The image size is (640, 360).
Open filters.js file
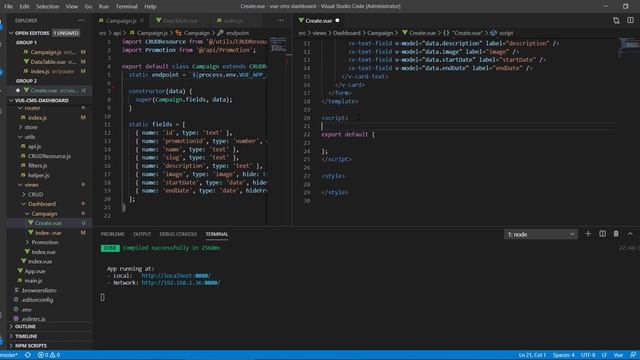38,166
